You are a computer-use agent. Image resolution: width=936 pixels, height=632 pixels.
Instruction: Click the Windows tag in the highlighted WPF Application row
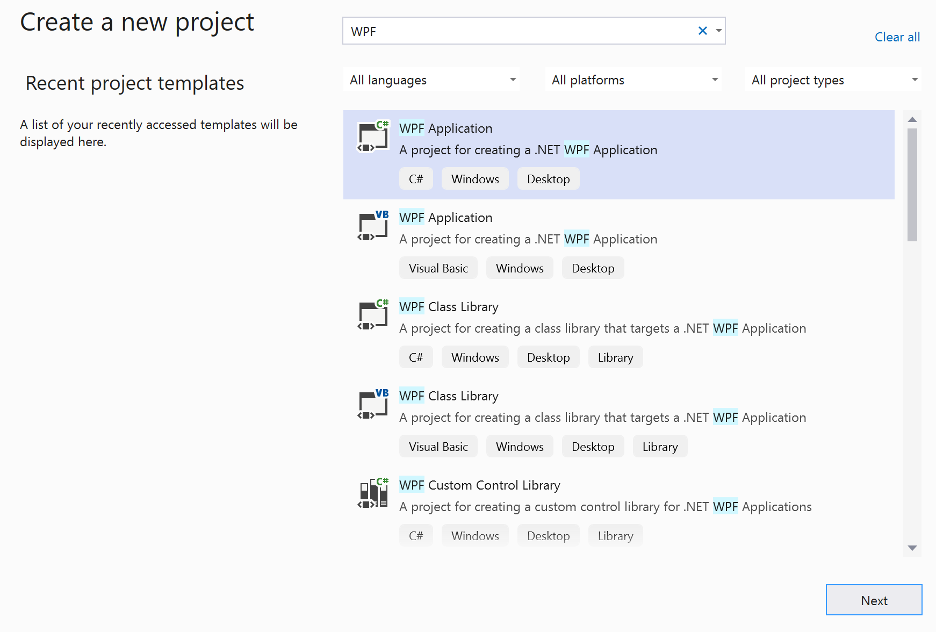pos(475,179)
